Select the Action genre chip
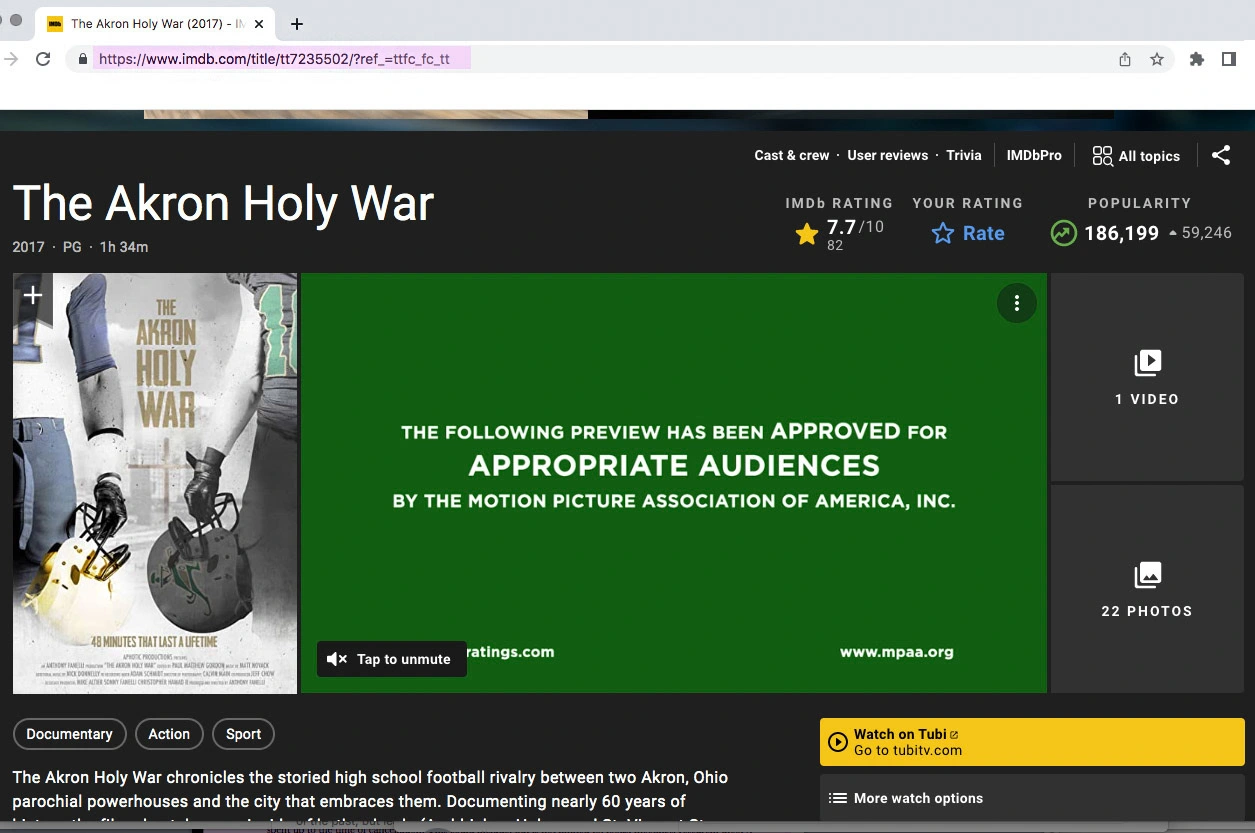This screenshot has height=833, width=1255. tap(169, 734)
